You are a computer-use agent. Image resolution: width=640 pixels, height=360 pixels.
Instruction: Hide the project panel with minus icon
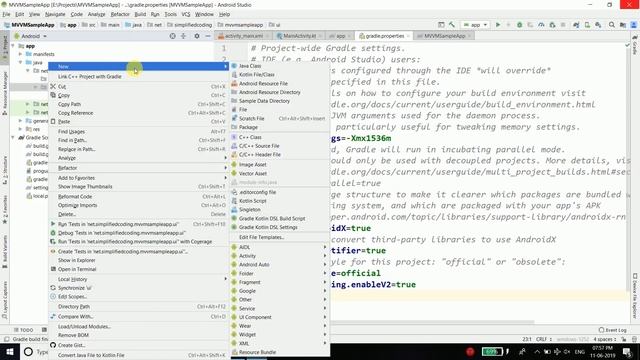[x=208, y=36]
